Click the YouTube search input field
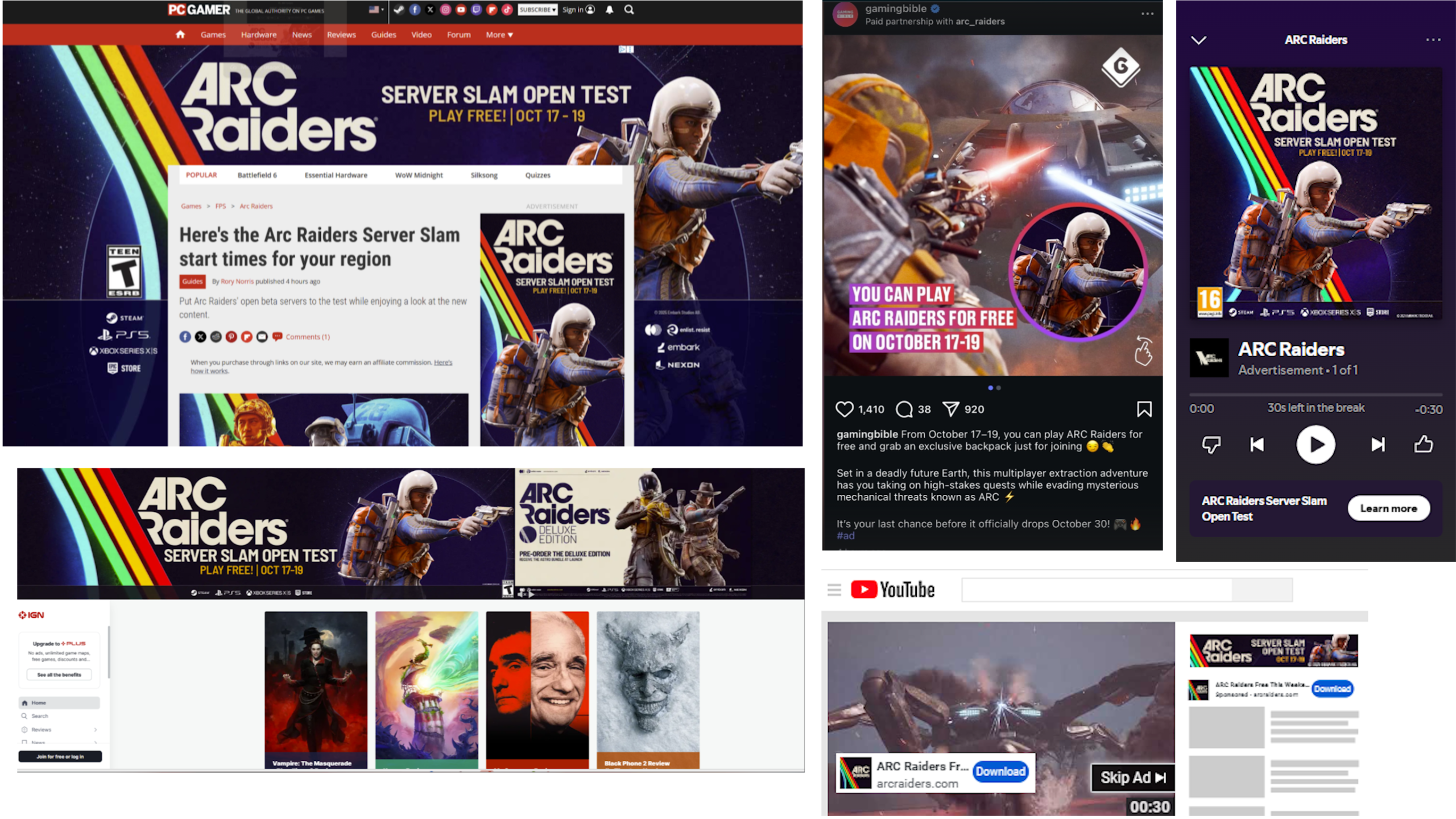 click(x=1097, y=590)
